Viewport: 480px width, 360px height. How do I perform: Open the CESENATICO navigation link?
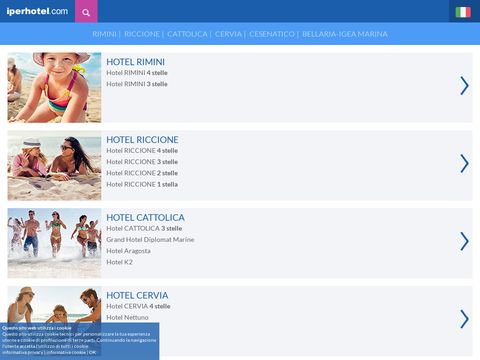[x=272, y=34]
